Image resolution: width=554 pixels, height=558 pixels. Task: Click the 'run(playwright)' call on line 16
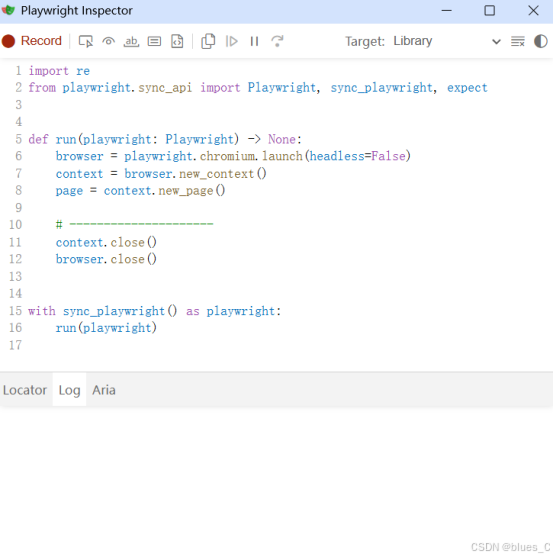(x=106, y=328)
